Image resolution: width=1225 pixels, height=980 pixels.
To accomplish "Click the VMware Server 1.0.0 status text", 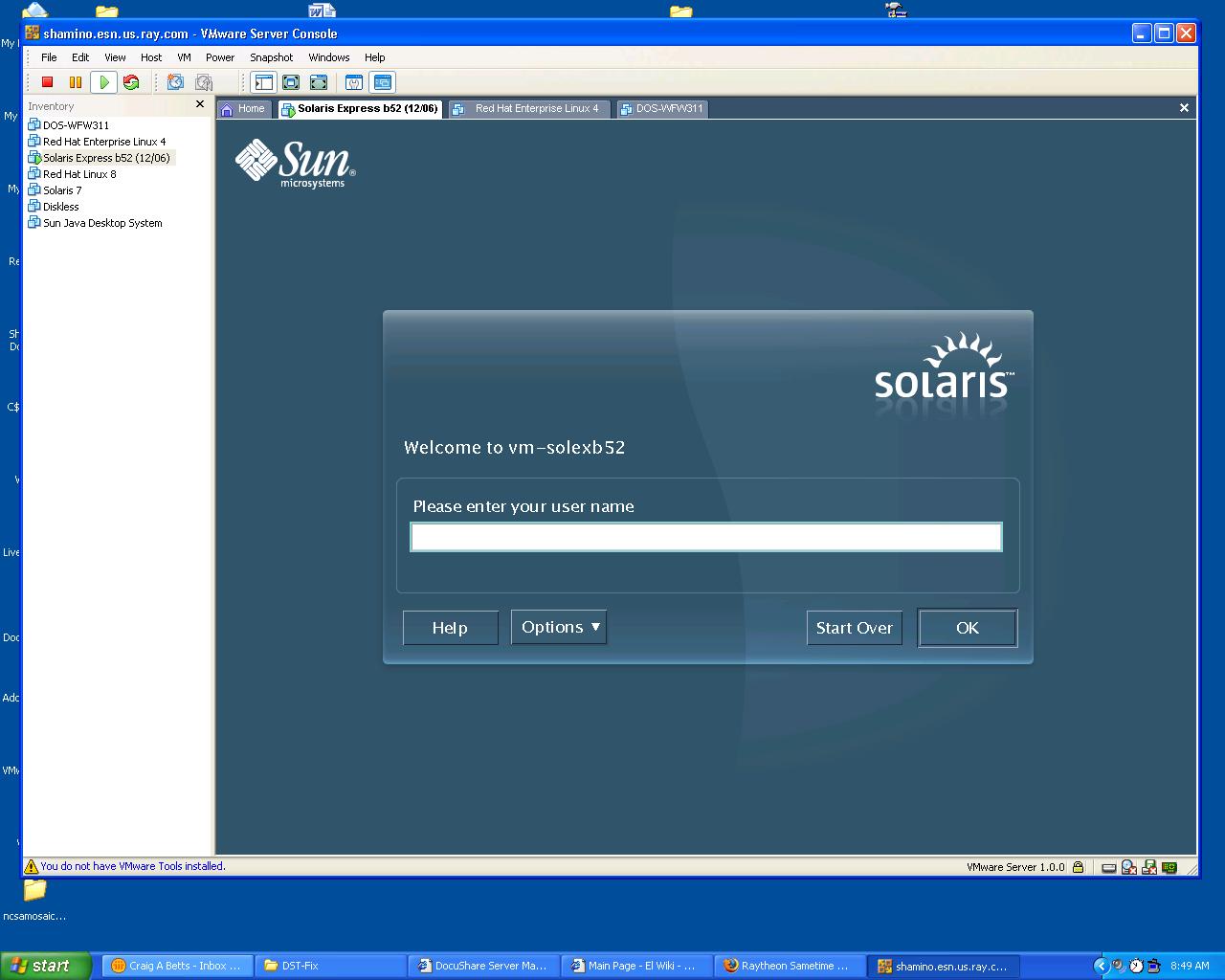I will point(1015,867).
